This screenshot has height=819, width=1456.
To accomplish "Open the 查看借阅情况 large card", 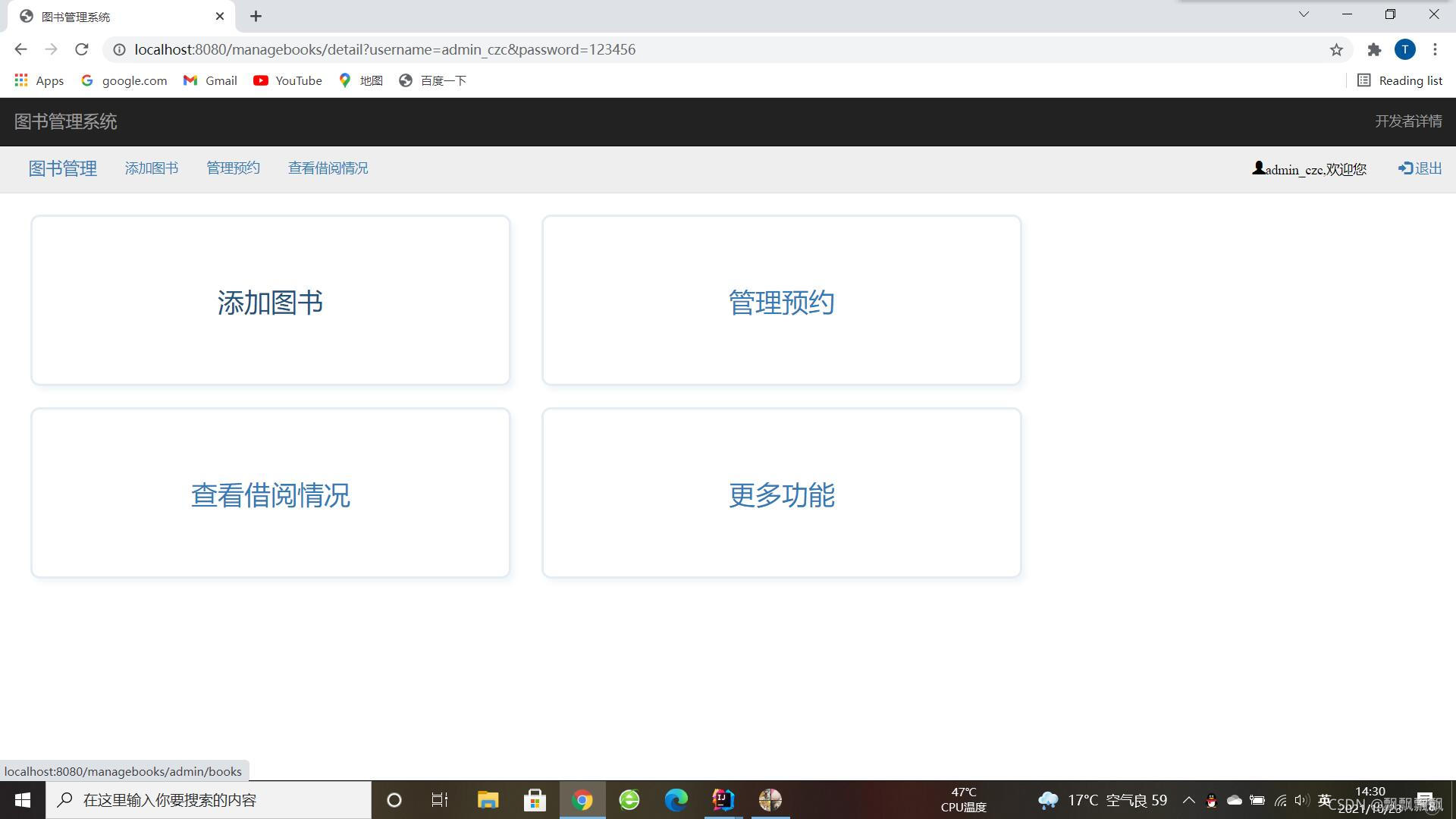I will pyautogui.click(x=270, y=494).
